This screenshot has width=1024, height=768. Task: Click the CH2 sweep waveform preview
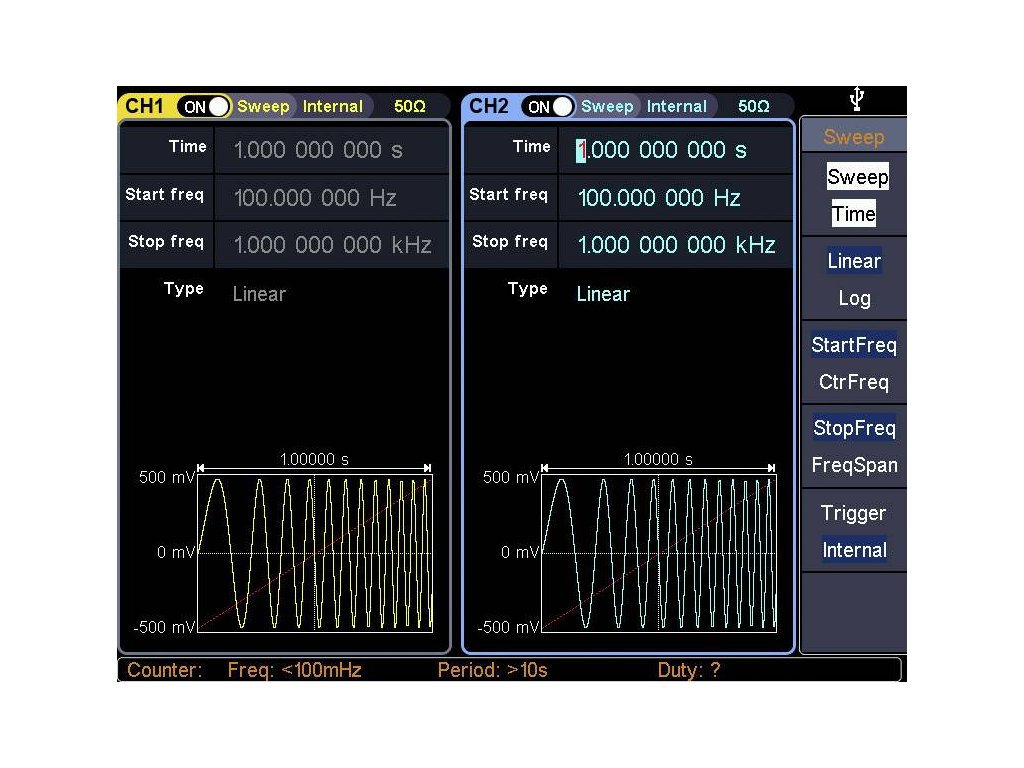tap(659, 552)
